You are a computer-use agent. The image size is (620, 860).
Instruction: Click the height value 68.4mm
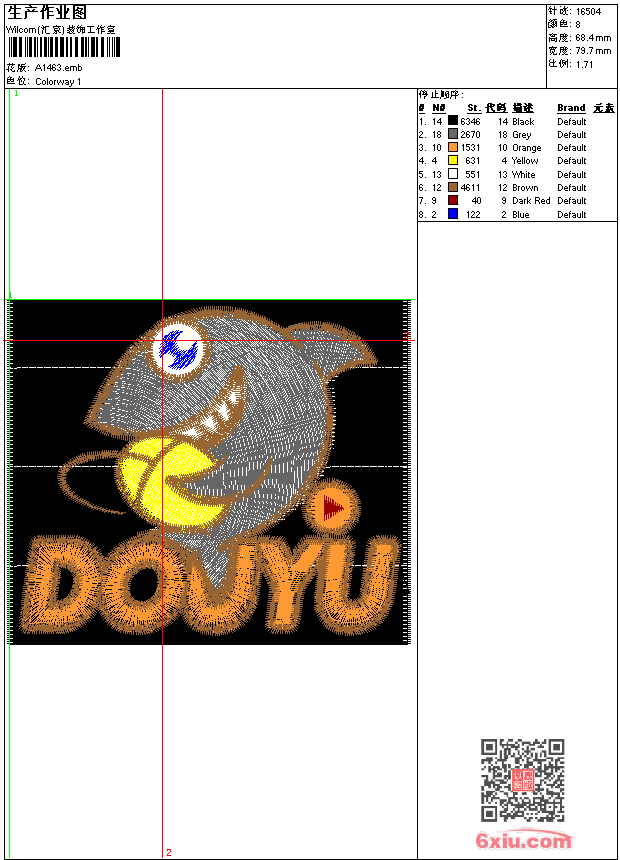(593, 38)
